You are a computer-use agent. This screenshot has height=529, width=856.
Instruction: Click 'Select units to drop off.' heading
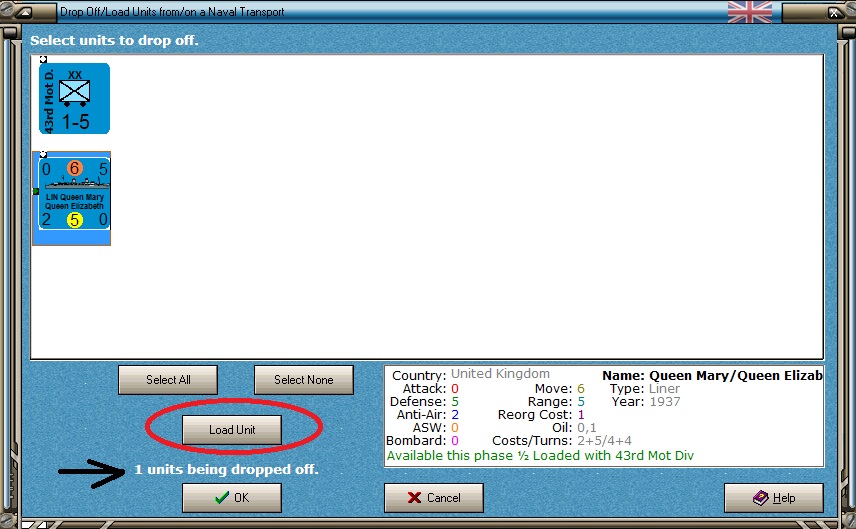pos(114,40)
